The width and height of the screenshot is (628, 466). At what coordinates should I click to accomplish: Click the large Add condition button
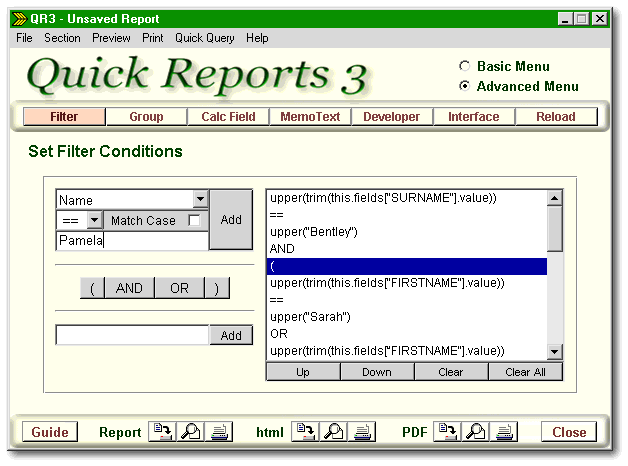click(231, 220)
